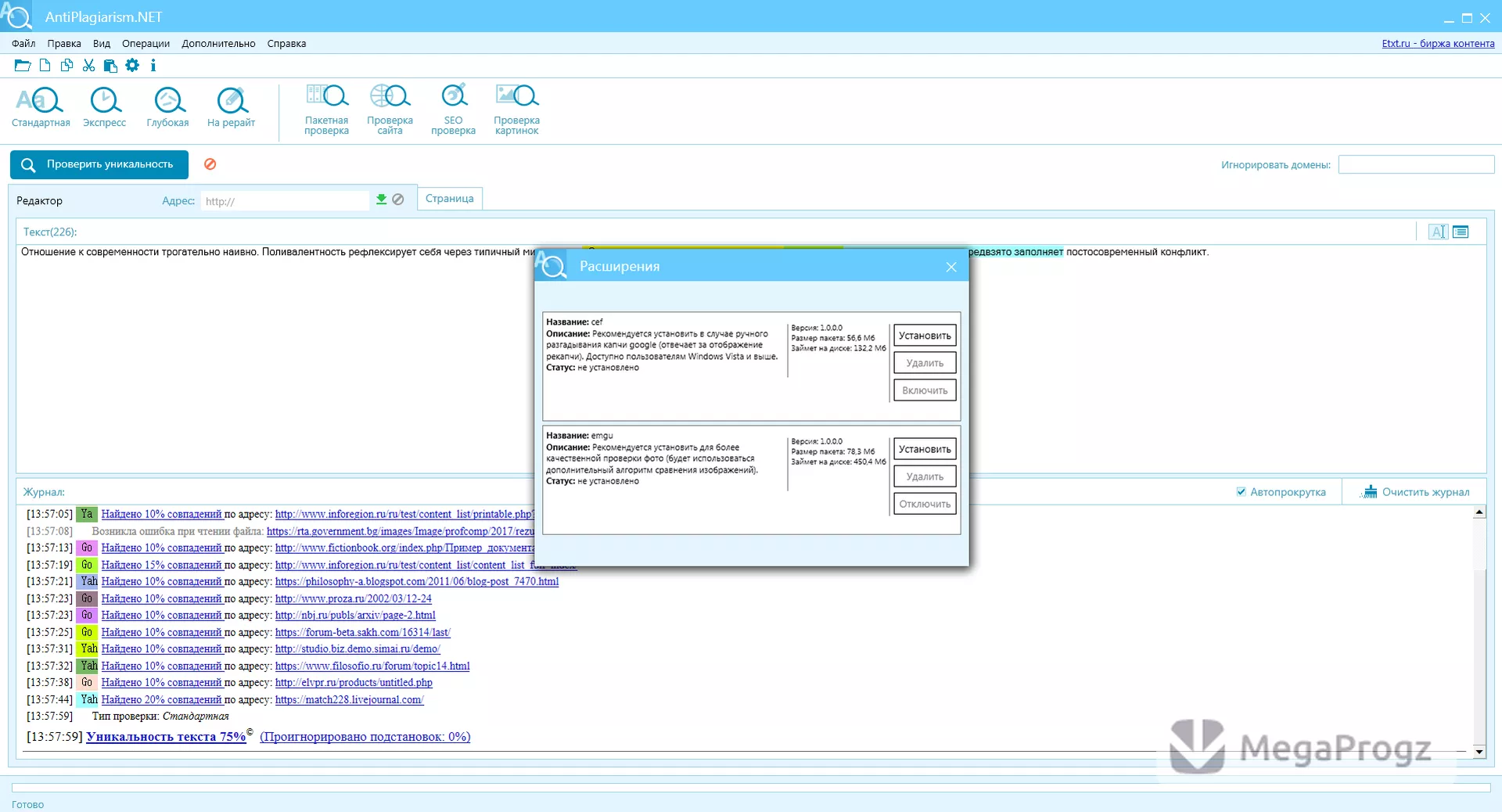This screenshot has height=812, width=1502.
Task: Open Etxt.ru - биржа контента link
Action: pos(1438,44)
